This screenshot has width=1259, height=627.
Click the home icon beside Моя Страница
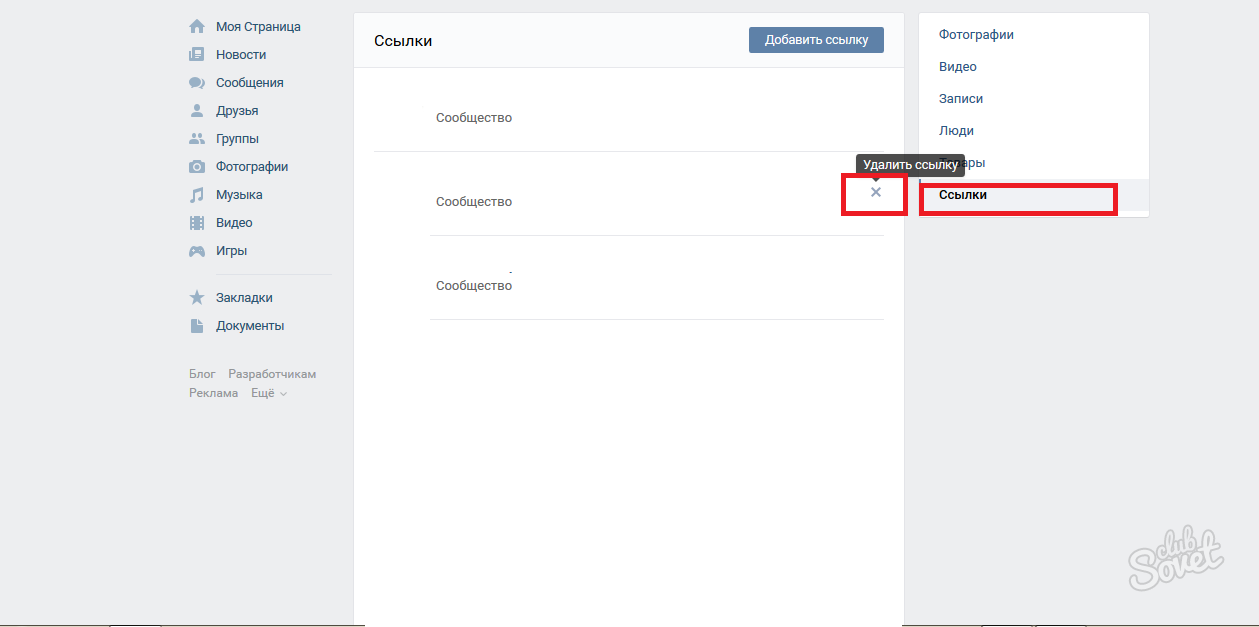[x=197, y=27]
